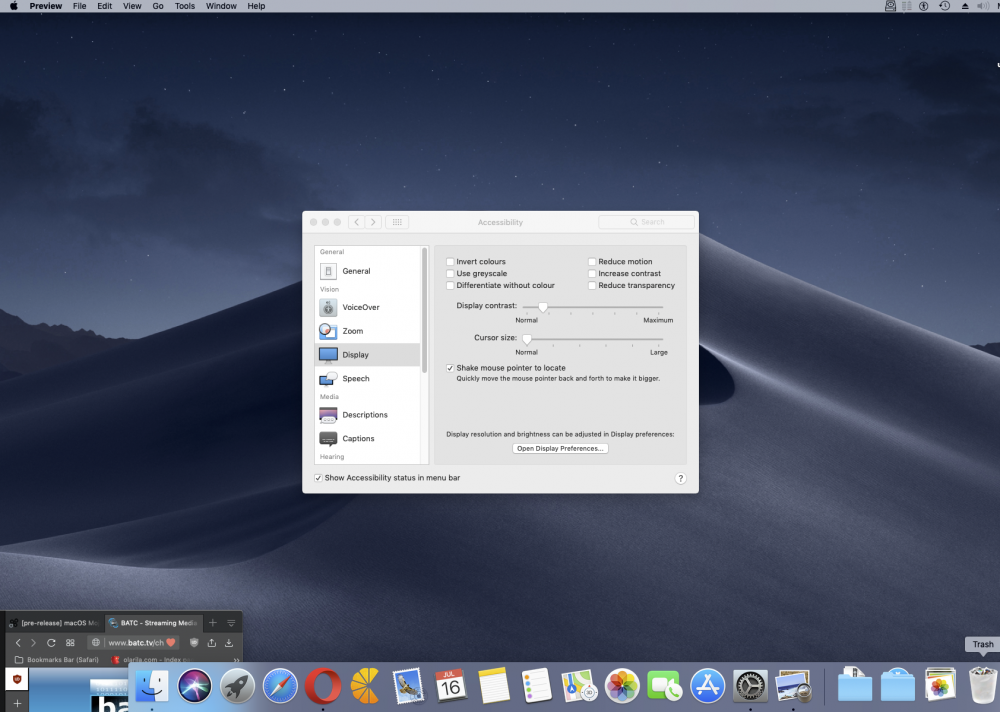The image size is (1000, 712).
Task: Tick the Increase contrast checkbox
Action: tap(592, 274)
